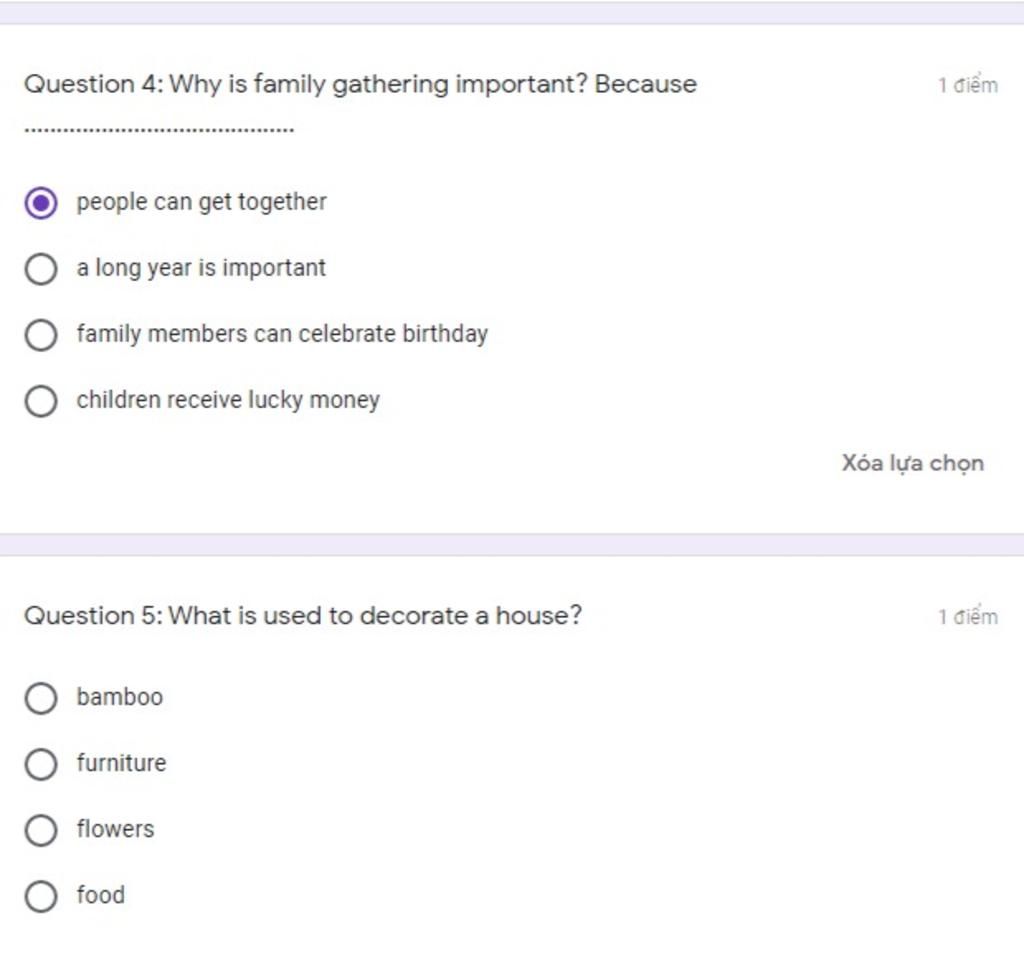Choose 'a long year is important' option

click(x=41, y=269)
